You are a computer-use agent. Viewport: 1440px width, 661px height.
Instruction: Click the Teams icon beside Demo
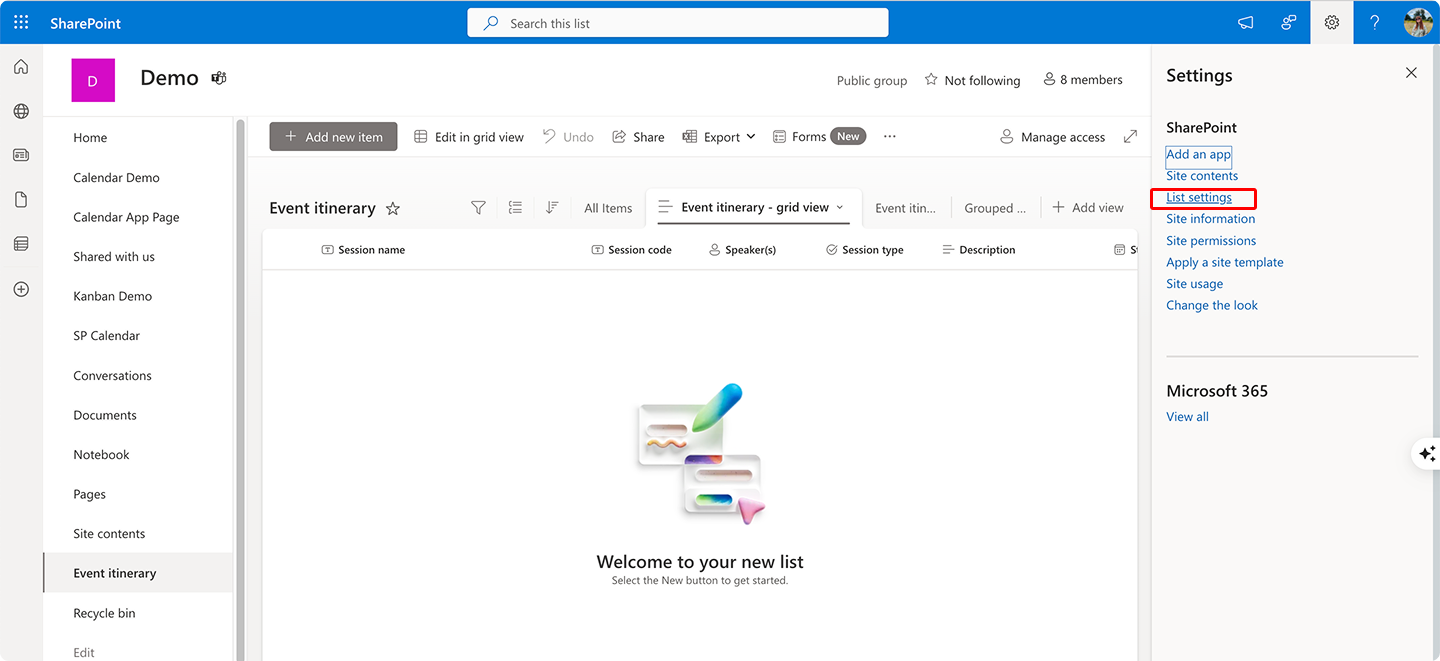pos(219,78)
